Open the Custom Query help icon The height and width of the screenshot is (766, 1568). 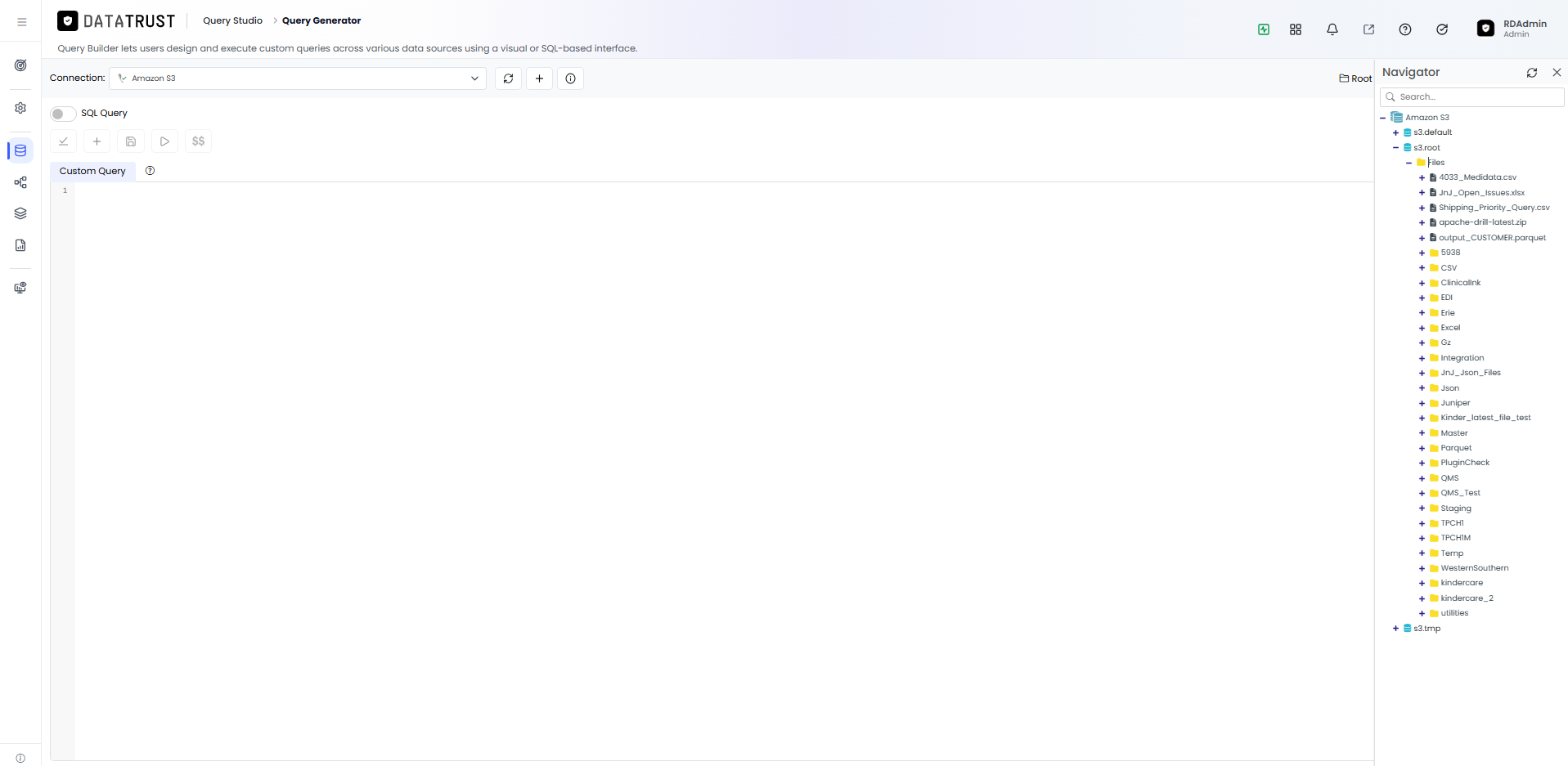[150, 171]
